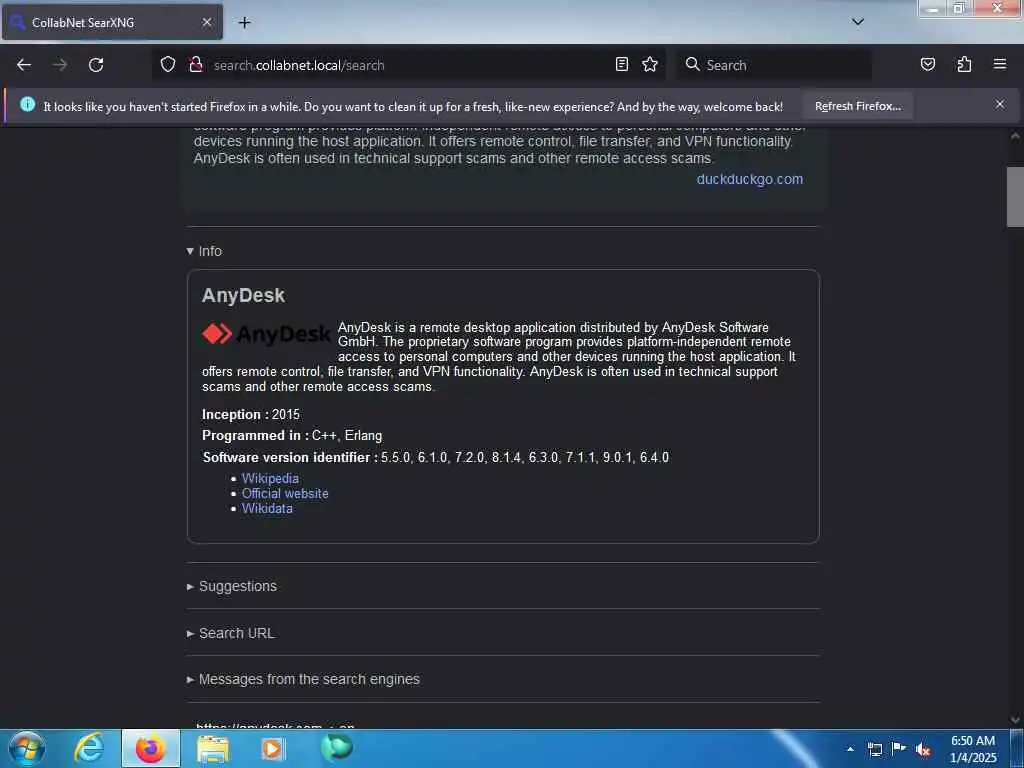Click the Software version identifier line

(436, 457)
